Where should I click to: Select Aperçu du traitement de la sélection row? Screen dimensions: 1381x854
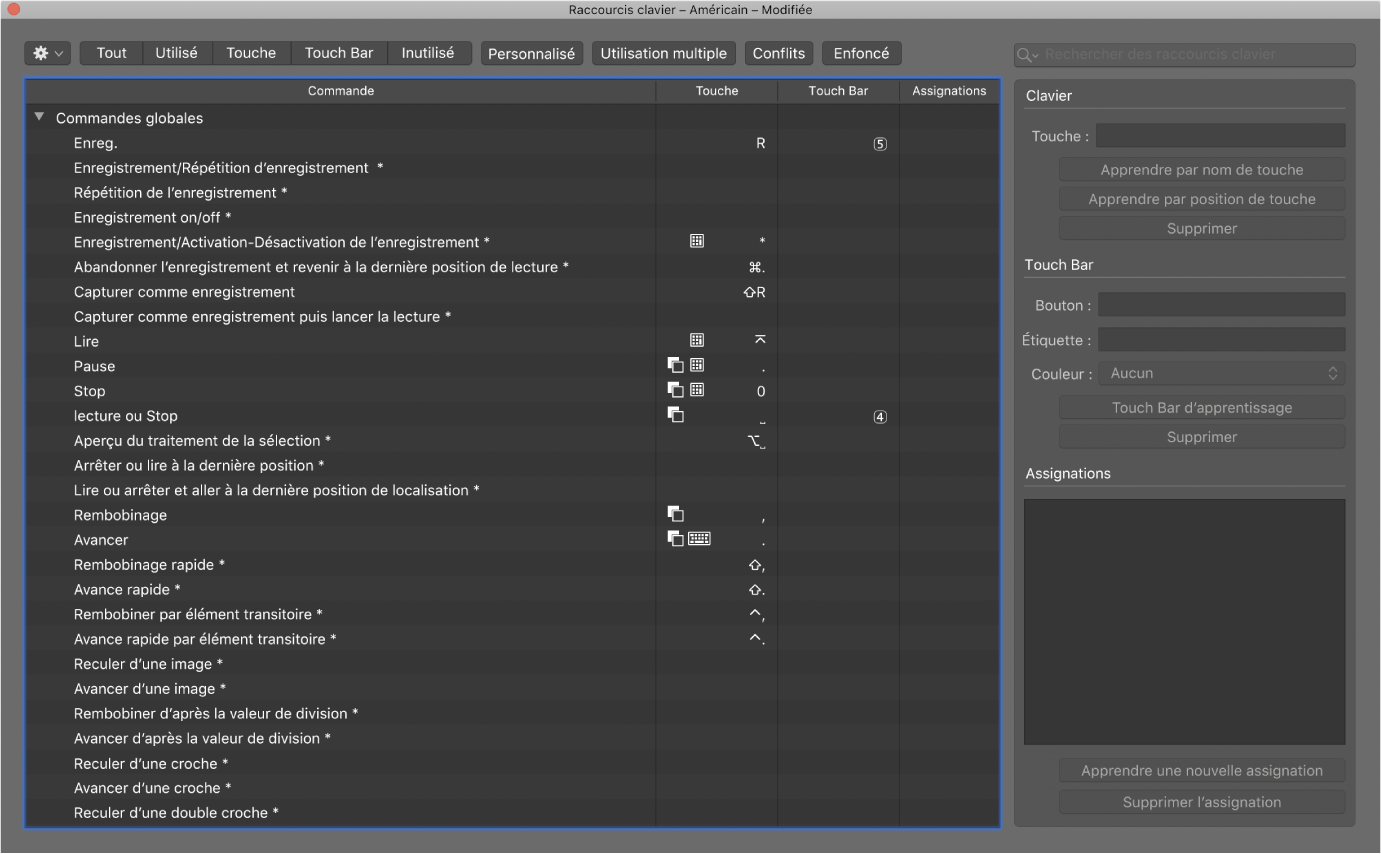(x=512, y=441)
